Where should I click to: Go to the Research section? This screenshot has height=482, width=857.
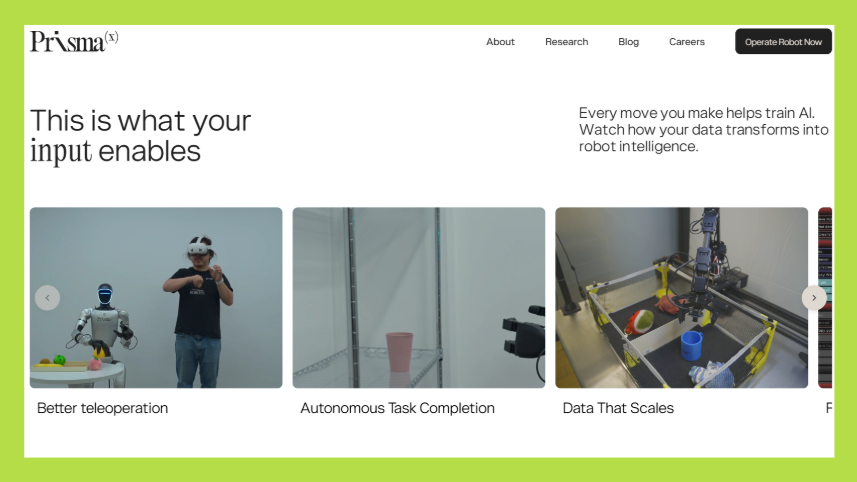click(x=566, y=42)
